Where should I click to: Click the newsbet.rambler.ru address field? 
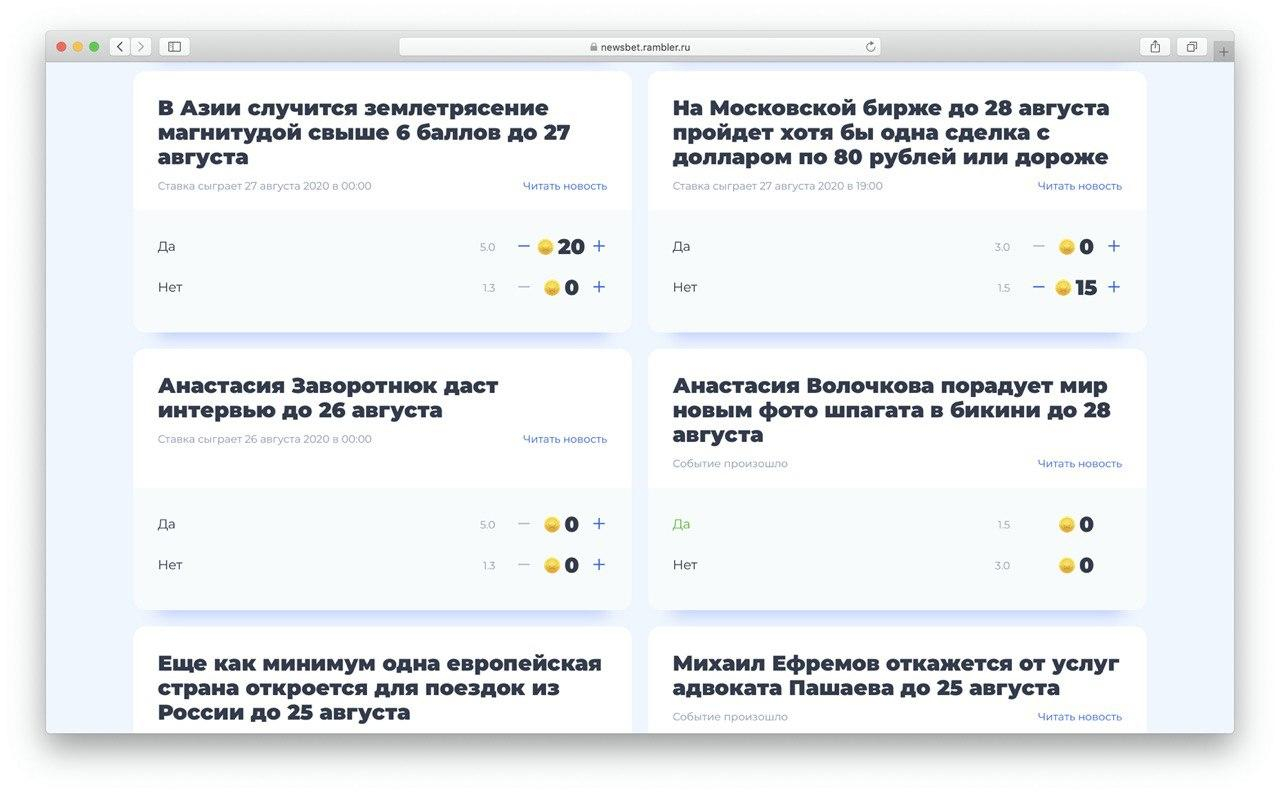640,47
